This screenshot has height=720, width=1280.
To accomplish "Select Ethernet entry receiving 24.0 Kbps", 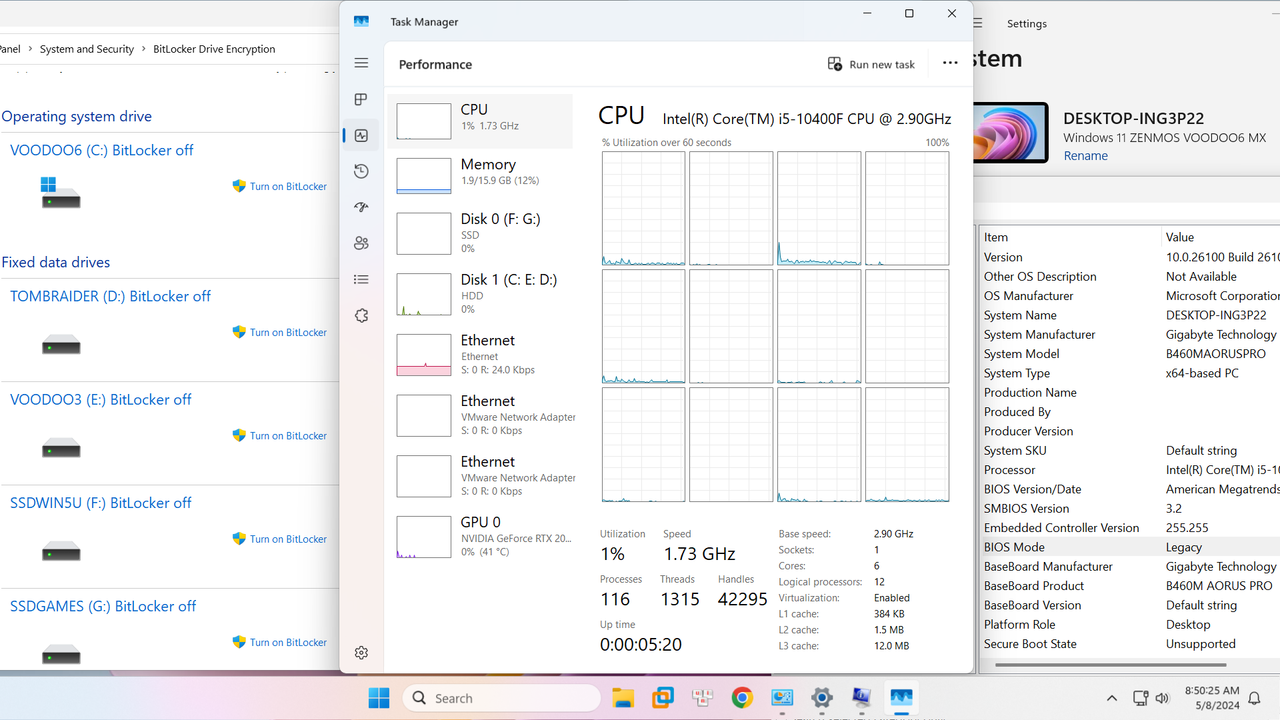I will 482,355.
